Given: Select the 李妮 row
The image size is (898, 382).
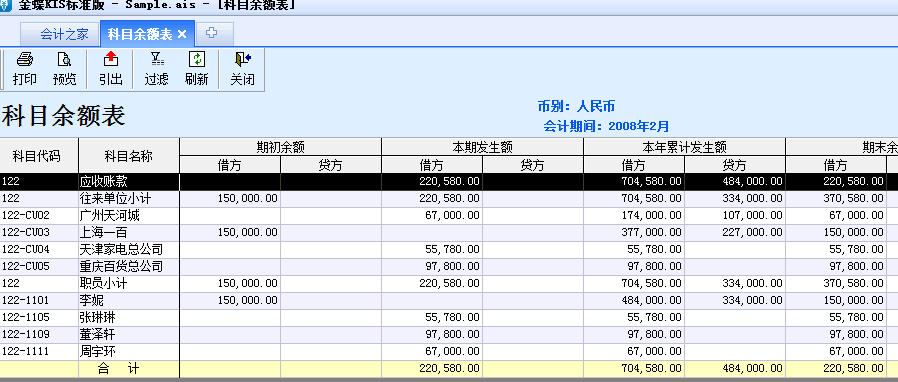Looking at the screenshot, I should pyautogui.click(x=449, y=300).
